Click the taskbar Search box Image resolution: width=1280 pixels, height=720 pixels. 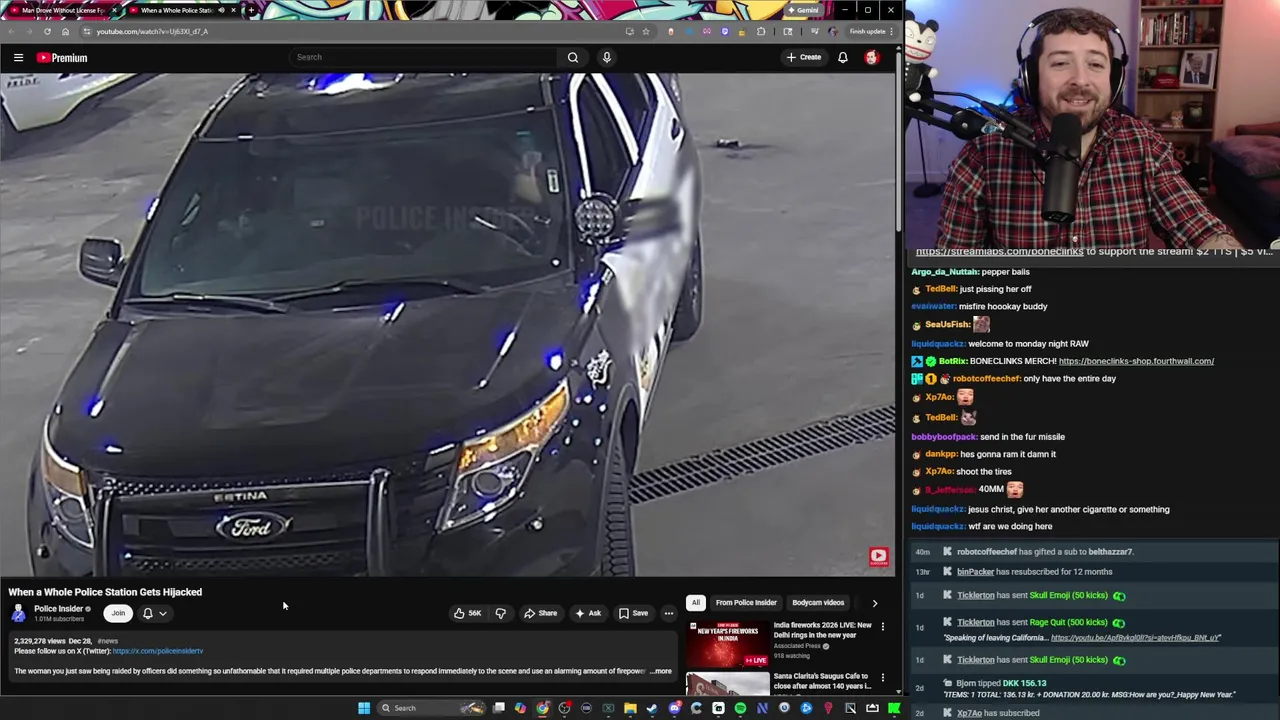point(431,708)
